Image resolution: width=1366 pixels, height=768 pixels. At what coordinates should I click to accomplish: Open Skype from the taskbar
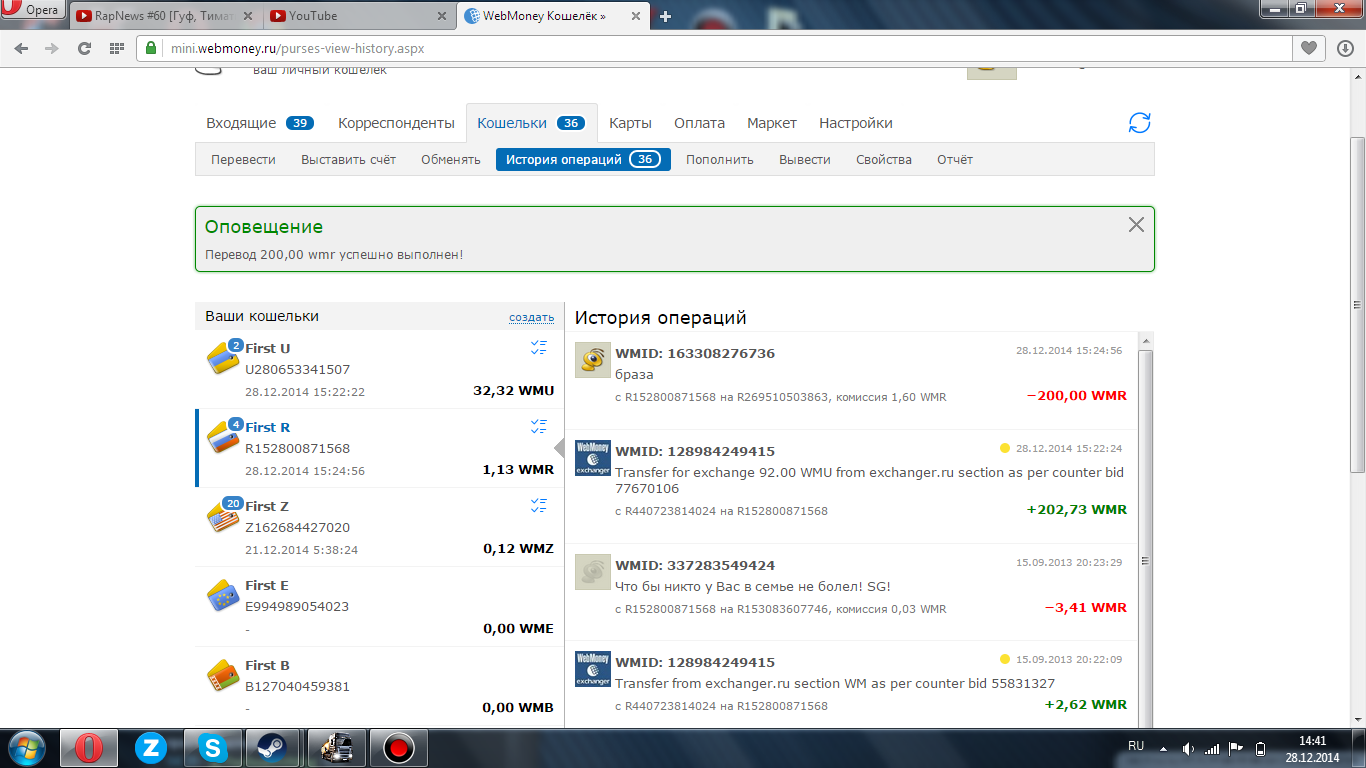pyautogui.click(x=213, y=748)
